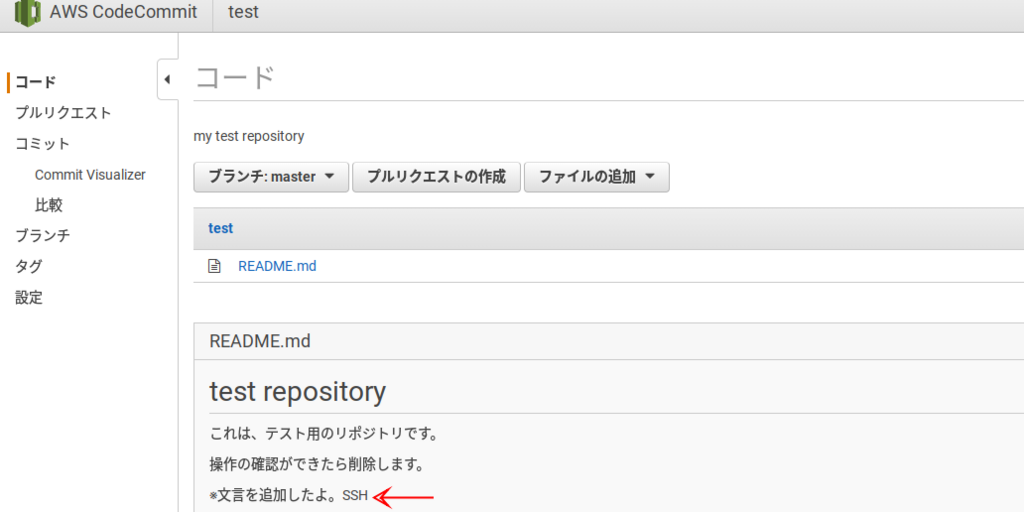Click 'my test repository' description text
Image resolution: width=1024 pixels, height=512 pixels.
(249, 136)
